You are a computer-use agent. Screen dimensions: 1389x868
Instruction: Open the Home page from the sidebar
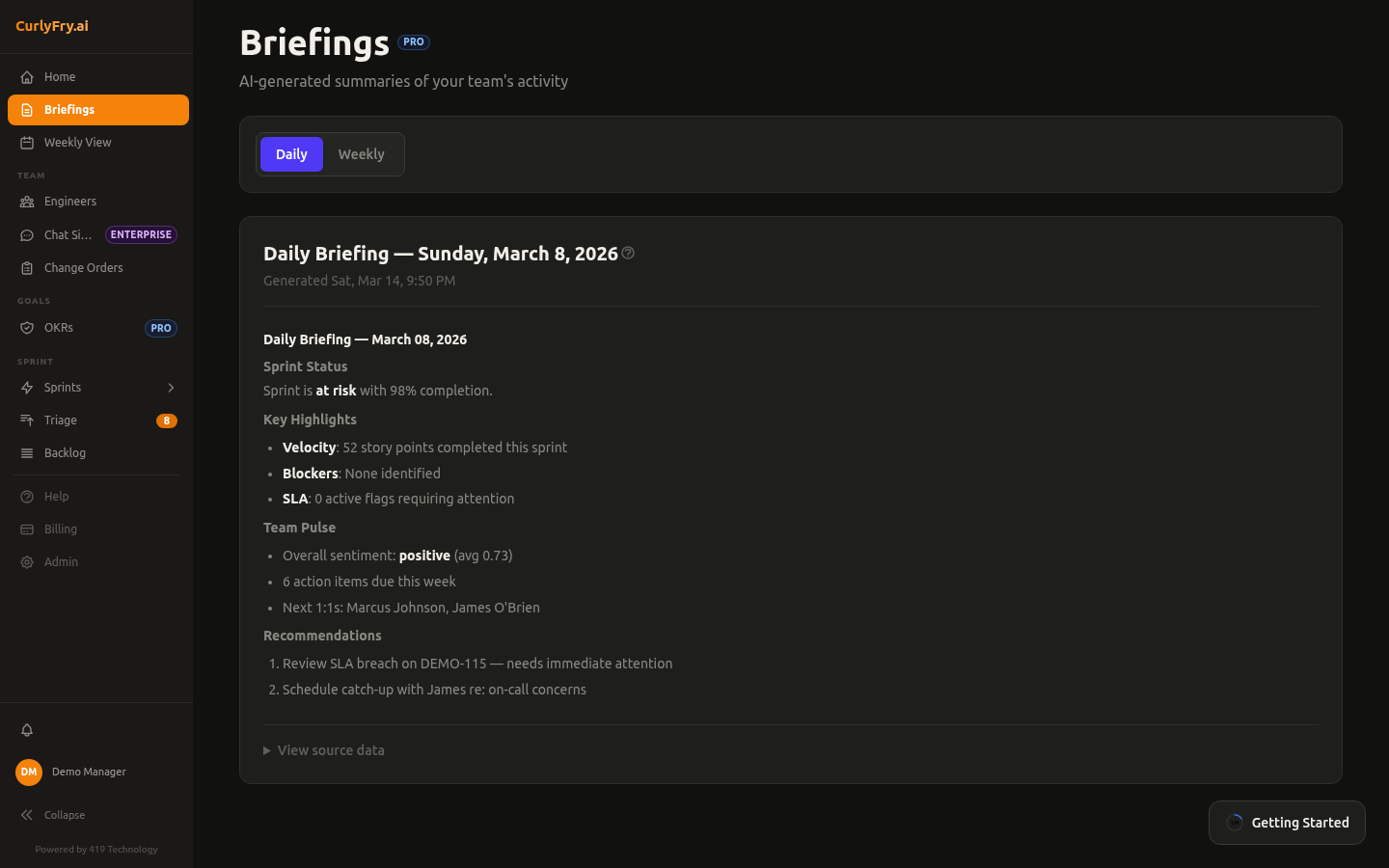tap(60, 76)
